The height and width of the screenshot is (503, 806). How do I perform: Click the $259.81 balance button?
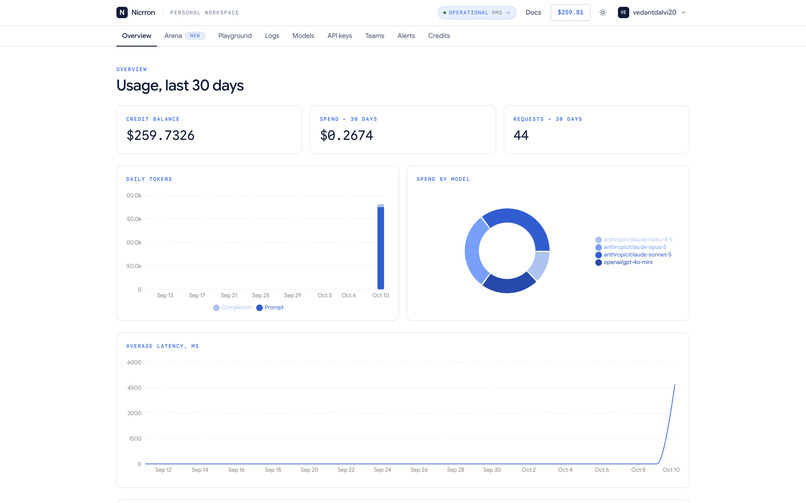pos(570,12)
